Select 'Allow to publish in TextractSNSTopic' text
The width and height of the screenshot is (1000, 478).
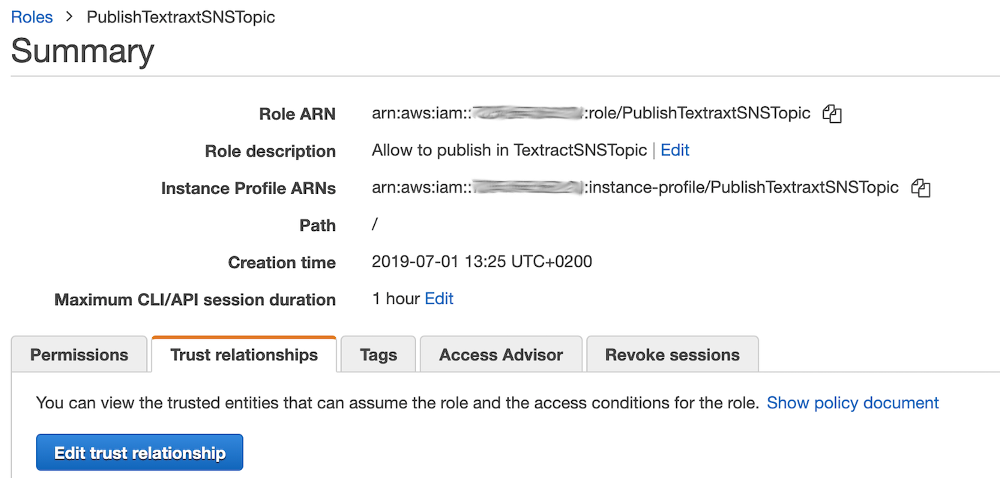(509, 150)
